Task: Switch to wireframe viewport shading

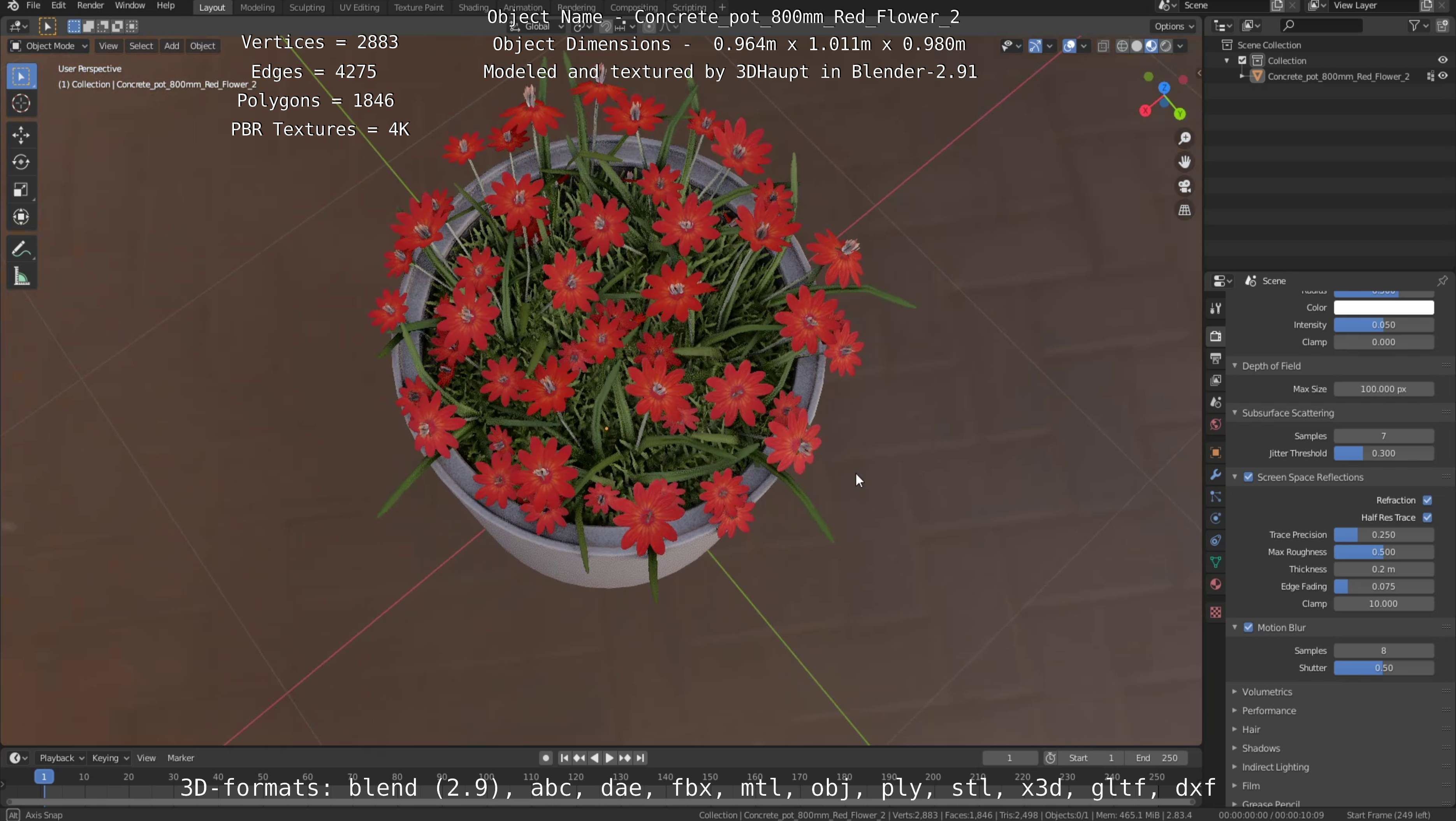Action: 1122,46
